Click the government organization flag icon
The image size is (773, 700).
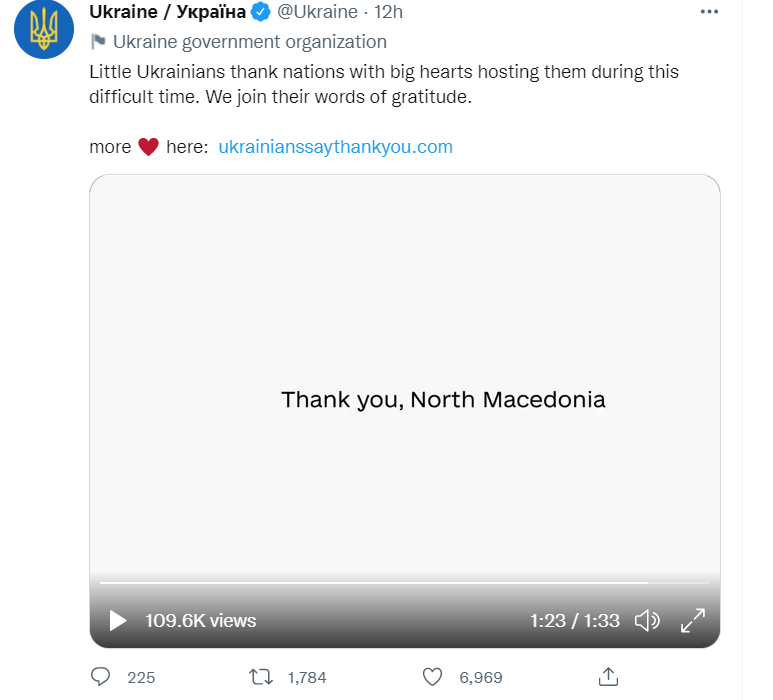pyautogui.click(x=99, y=42)
